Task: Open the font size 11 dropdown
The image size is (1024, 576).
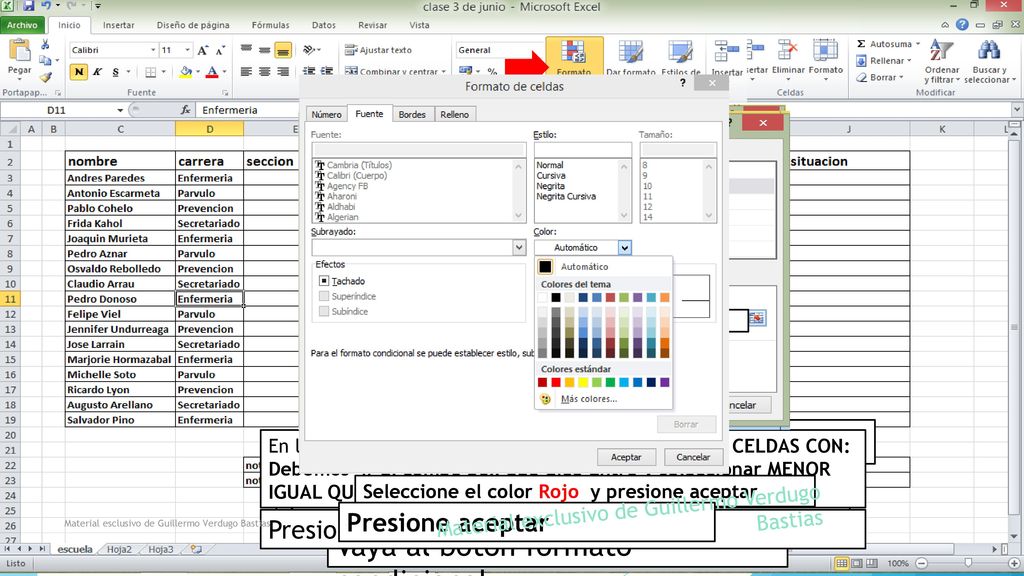Action: click(x=187, y=50)
